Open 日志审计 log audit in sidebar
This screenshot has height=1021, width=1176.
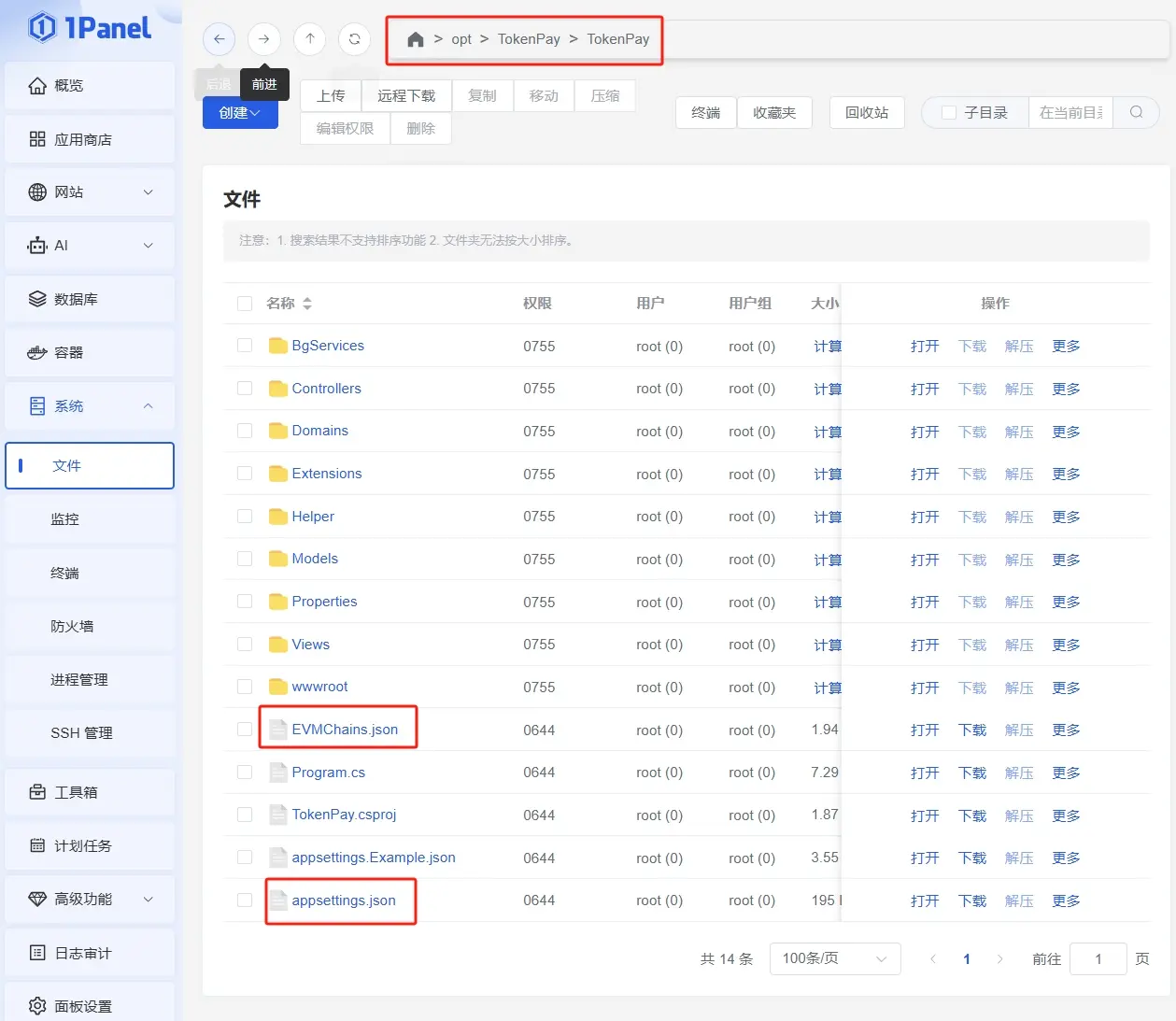[90, 953]
